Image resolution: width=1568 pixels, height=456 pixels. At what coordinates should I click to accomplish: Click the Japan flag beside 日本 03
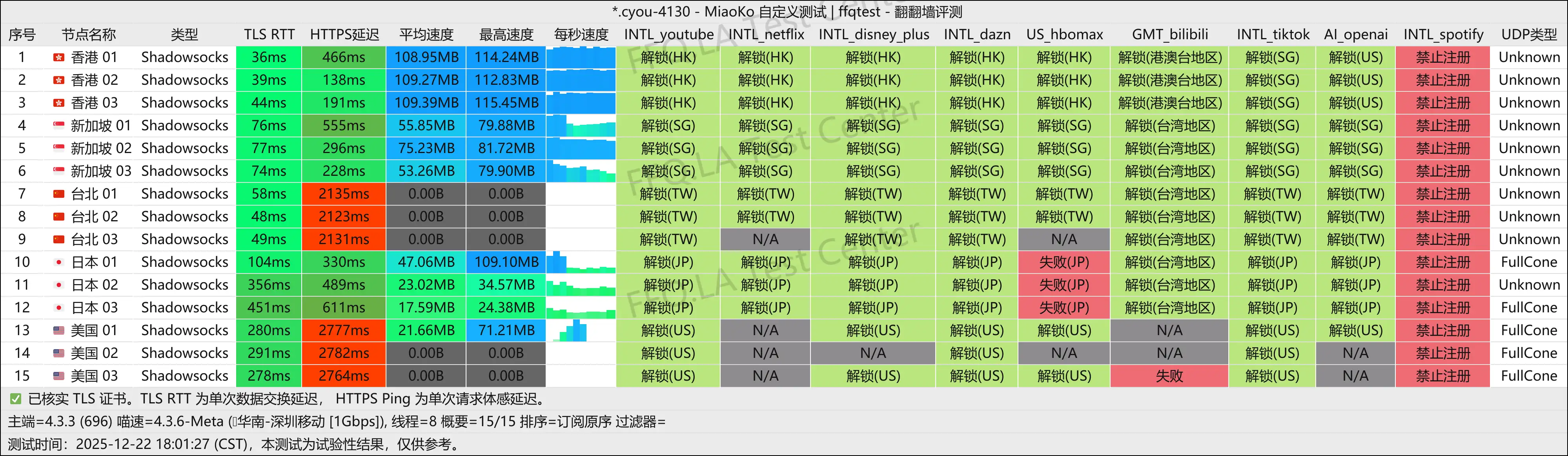click(x=58, y=307)
